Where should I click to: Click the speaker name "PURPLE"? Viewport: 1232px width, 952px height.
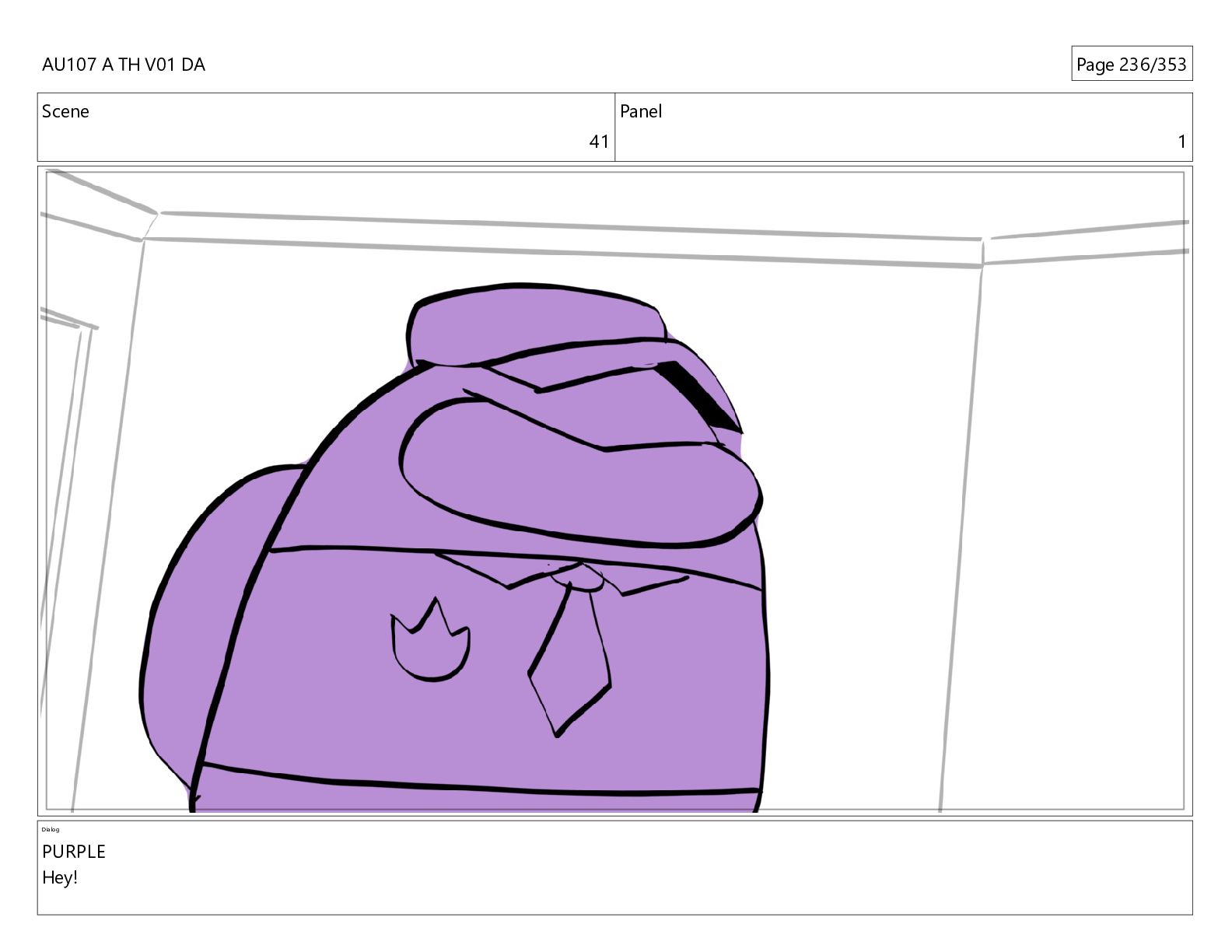pyautogui.click(x=74, y=852)
